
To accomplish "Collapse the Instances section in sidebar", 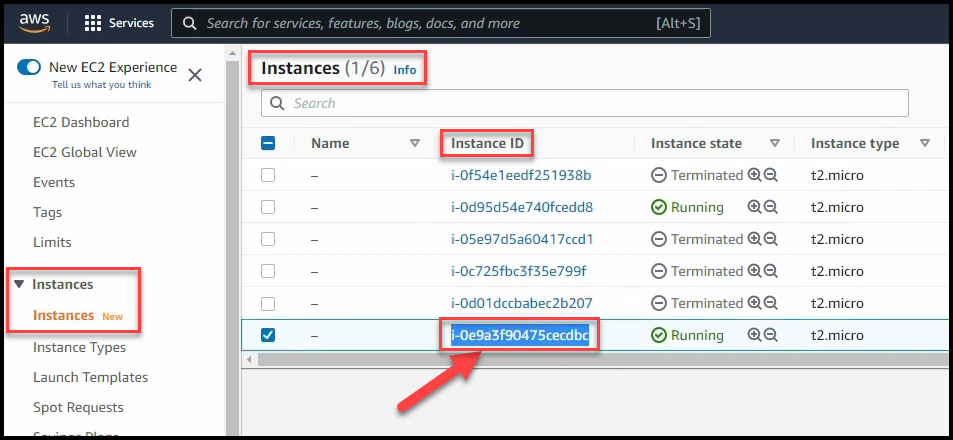I will click(19, 285).
